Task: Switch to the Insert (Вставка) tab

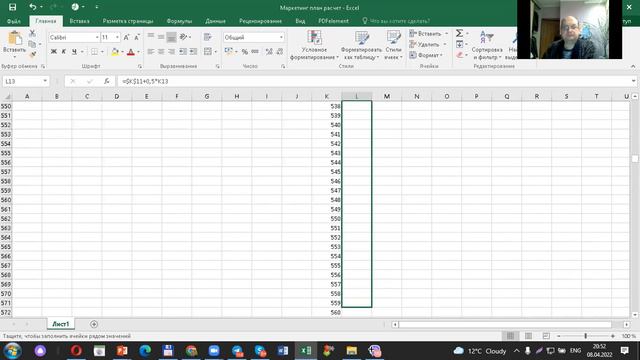Action: (79, 21)
